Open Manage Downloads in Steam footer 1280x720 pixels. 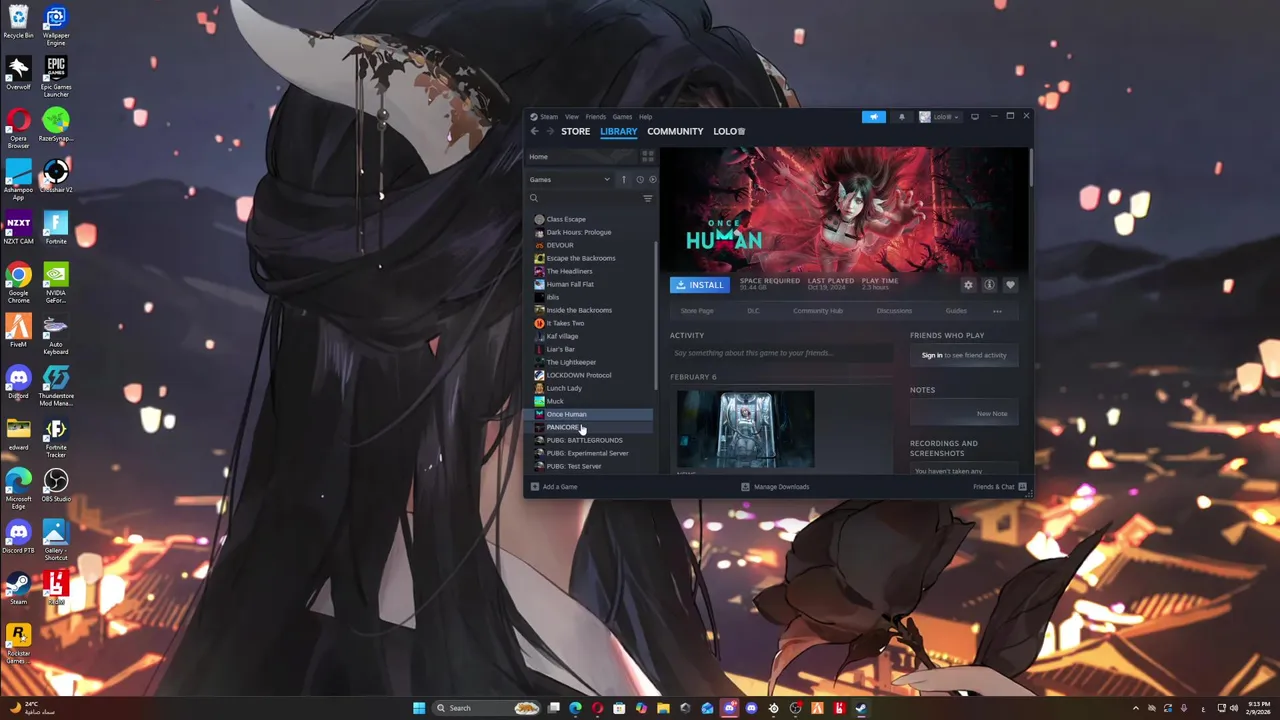click(775, 487)
